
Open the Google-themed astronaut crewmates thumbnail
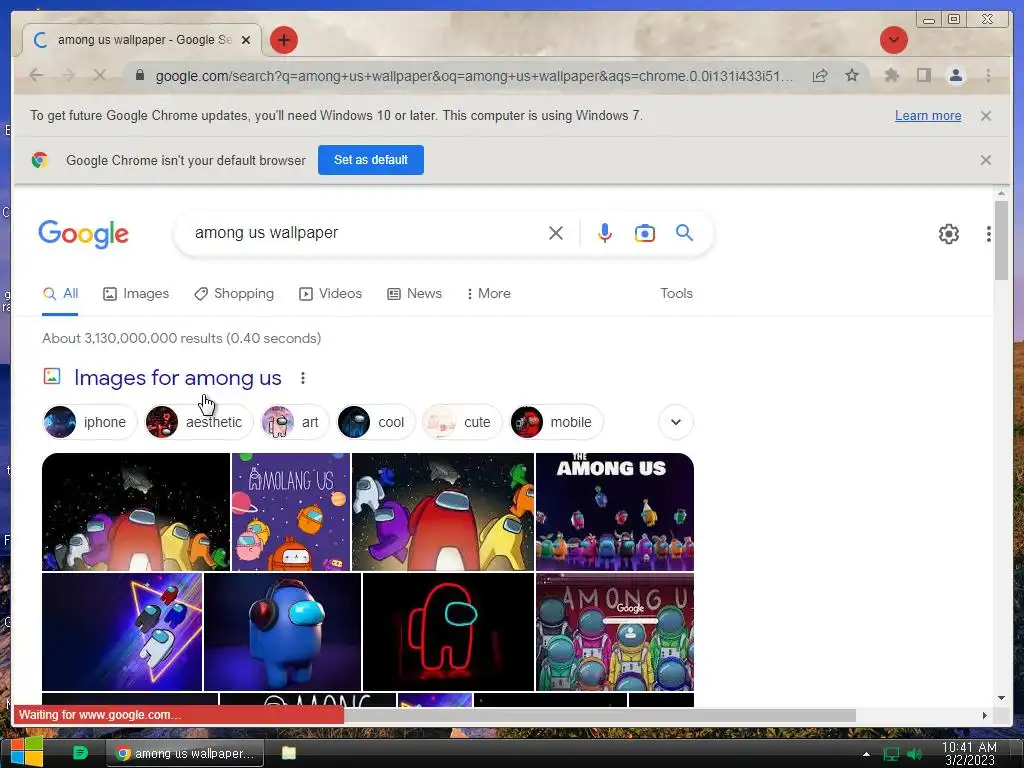(615, 632)
